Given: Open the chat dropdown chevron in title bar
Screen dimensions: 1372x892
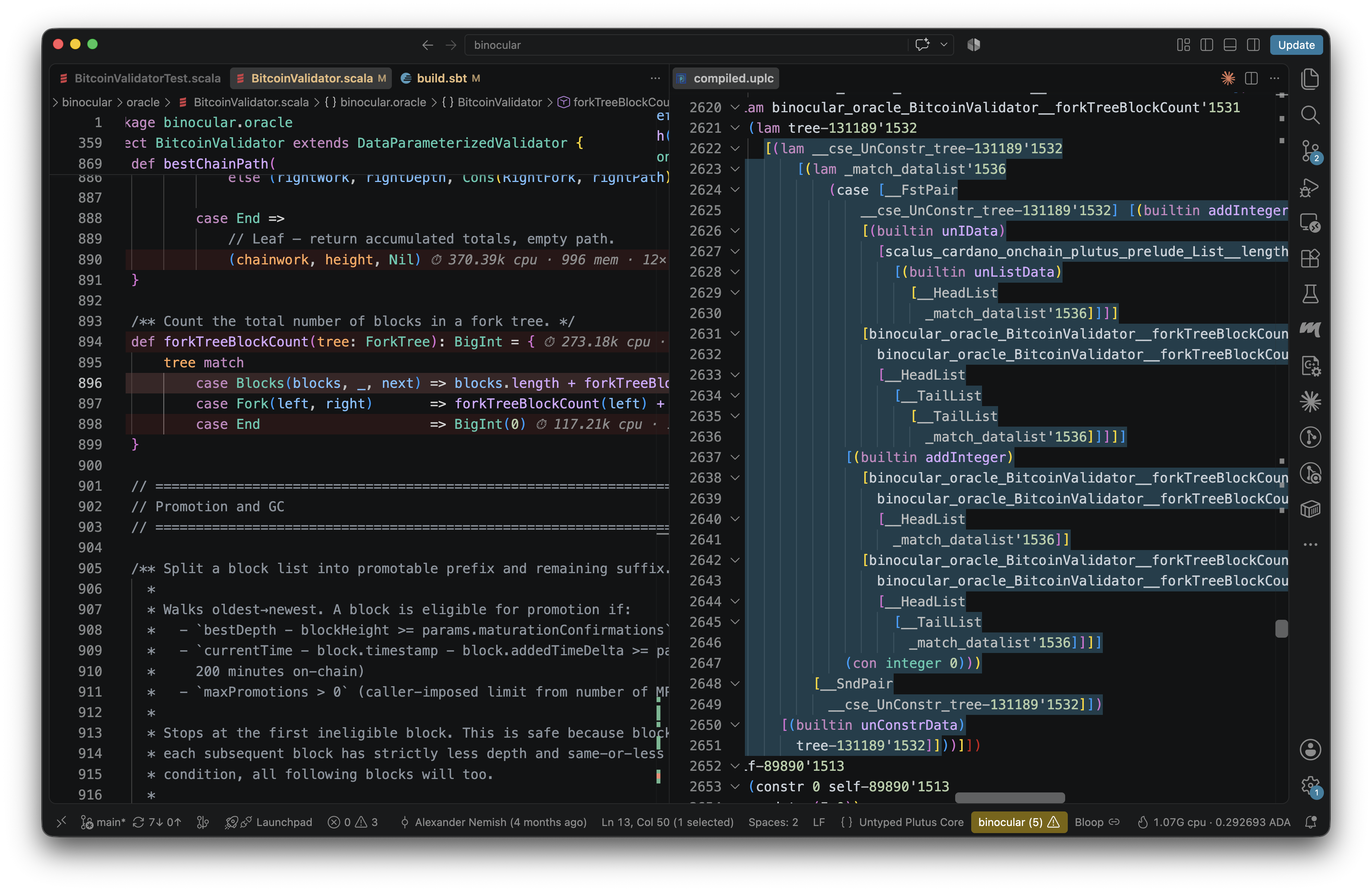Looking at the screenshot, I should (x=944, y=44).
